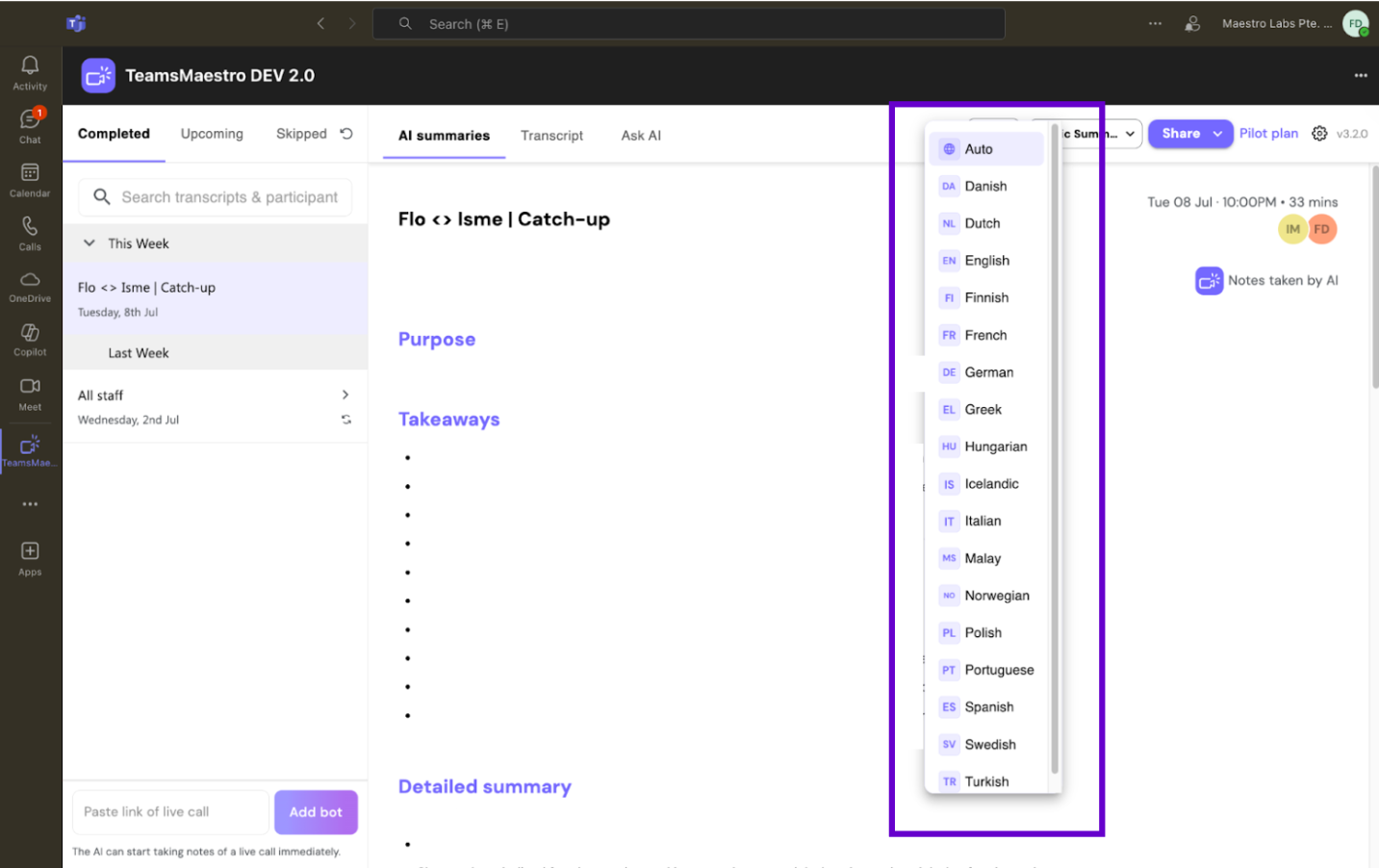This screenshot has width=1379, height=868.
Task: Choose Swedish language option
Action: (986, 744)
